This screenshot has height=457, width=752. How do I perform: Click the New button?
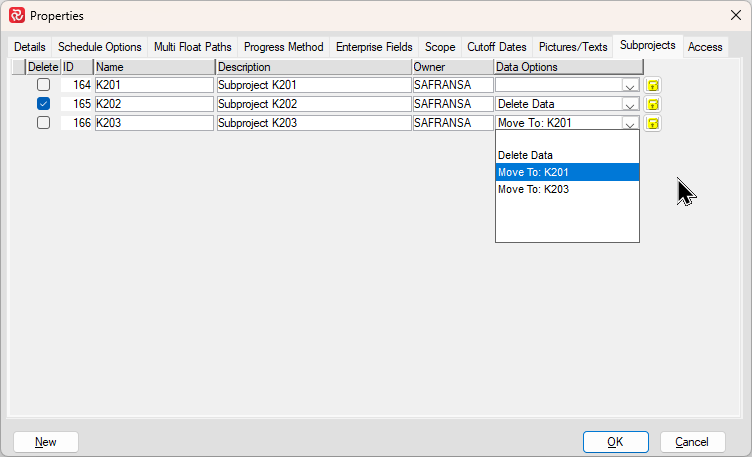[46, 442]
